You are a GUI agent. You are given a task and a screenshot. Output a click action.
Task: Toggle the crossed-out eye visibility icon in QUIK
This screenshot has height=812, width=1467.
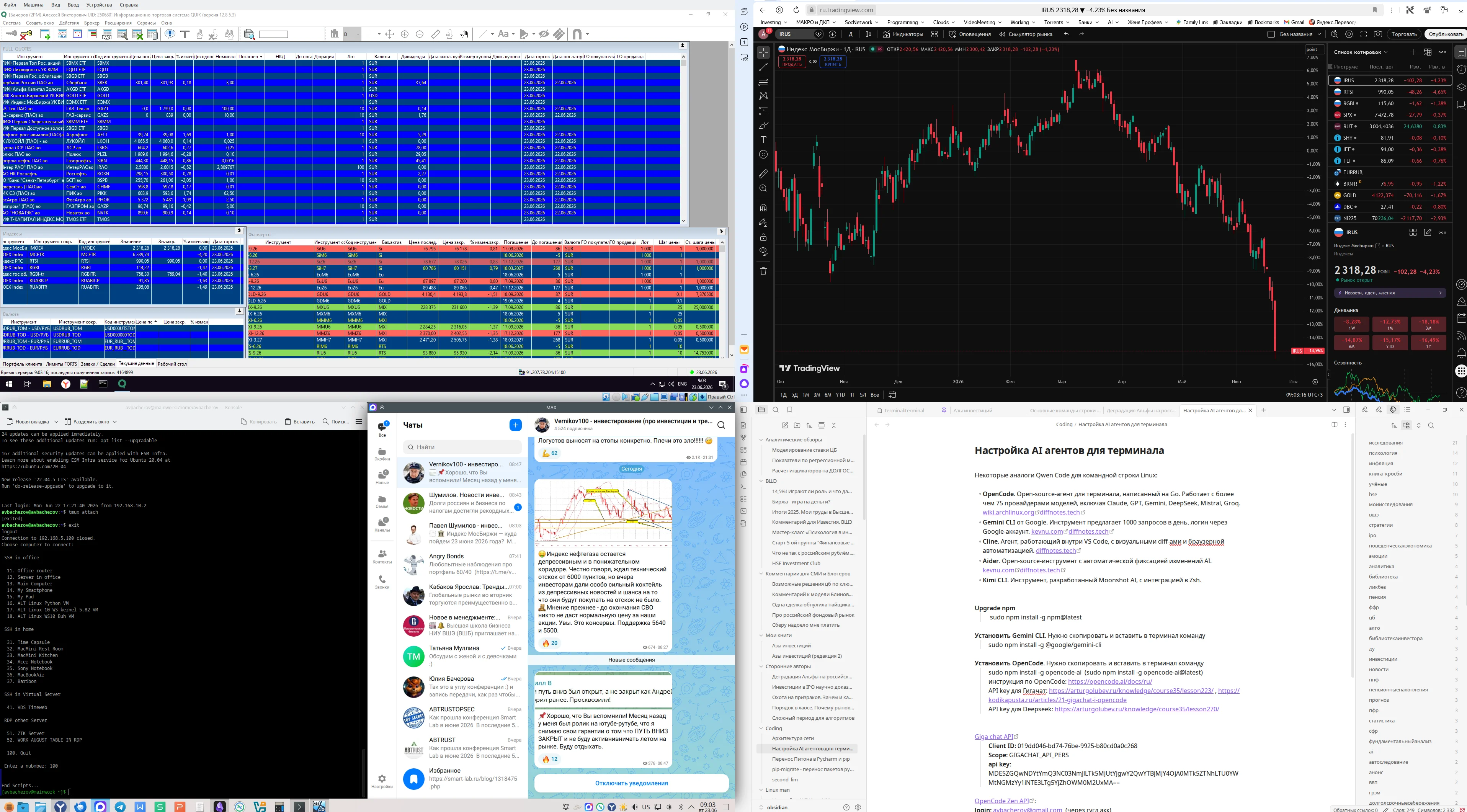544,34
